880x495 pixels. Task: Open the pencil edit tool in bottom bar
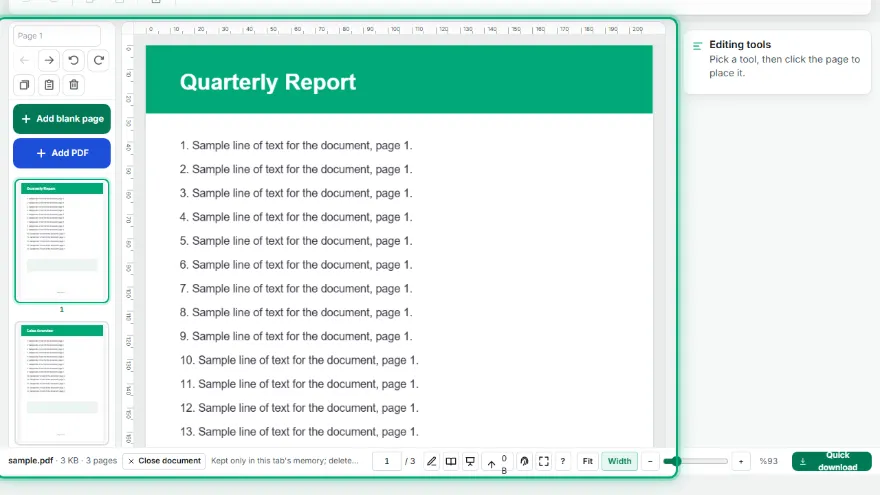coord(431,461)
